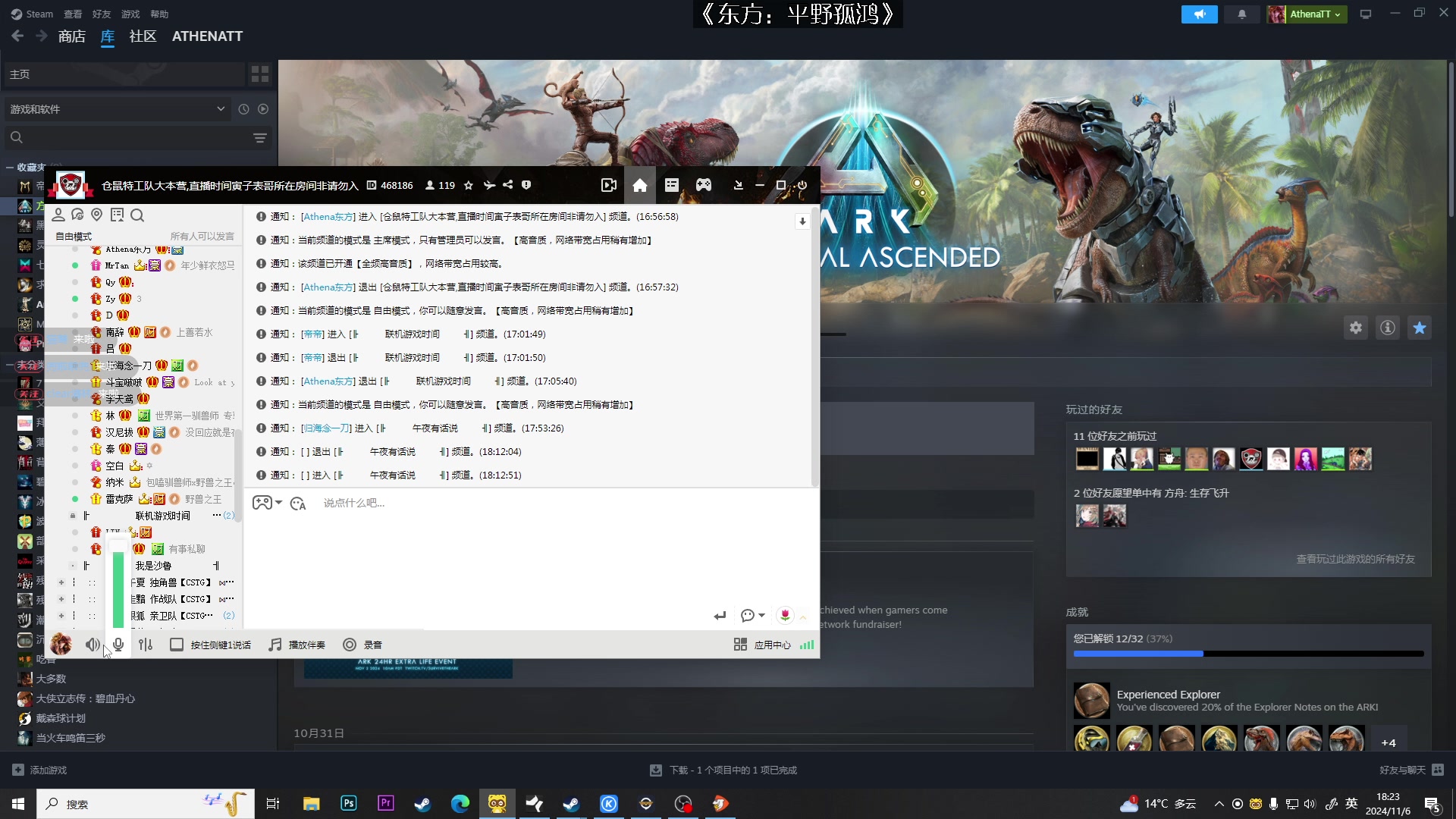Expand the 亲卫队【CSTG sub-channel

coord(61,616)
